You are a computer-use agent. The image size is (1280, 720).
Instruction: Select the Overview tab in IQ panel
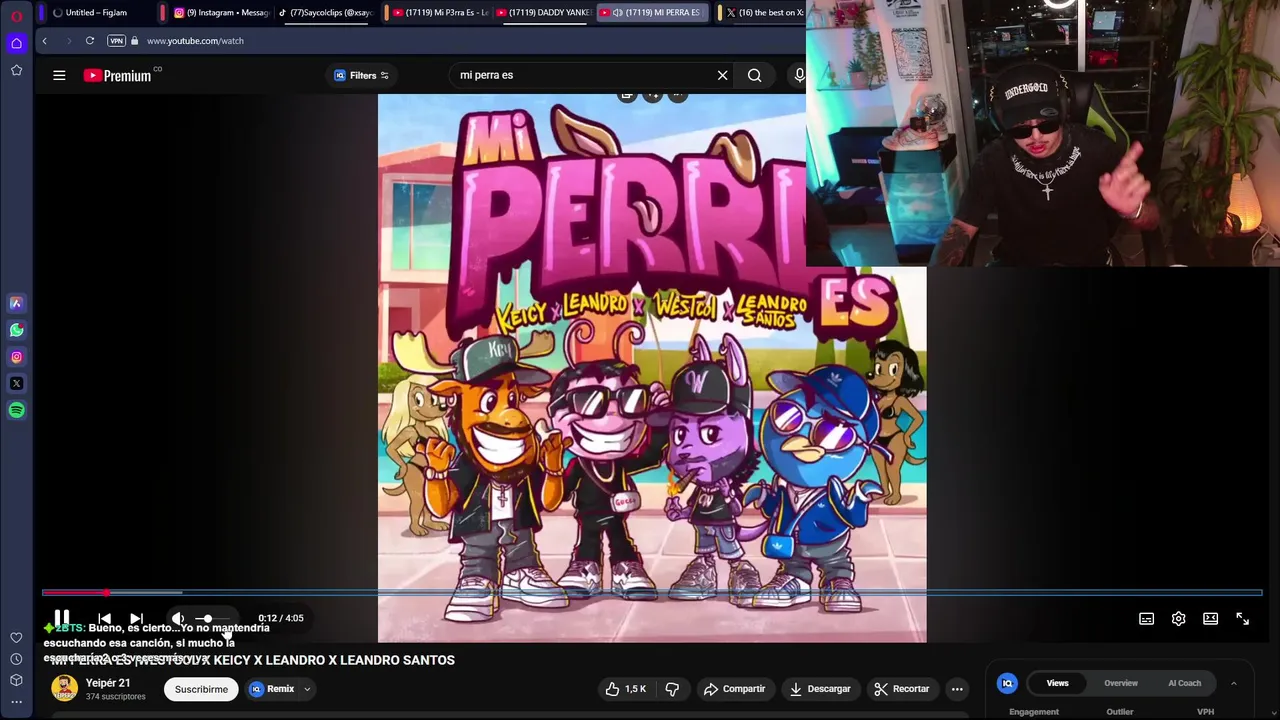point(1121,683)
